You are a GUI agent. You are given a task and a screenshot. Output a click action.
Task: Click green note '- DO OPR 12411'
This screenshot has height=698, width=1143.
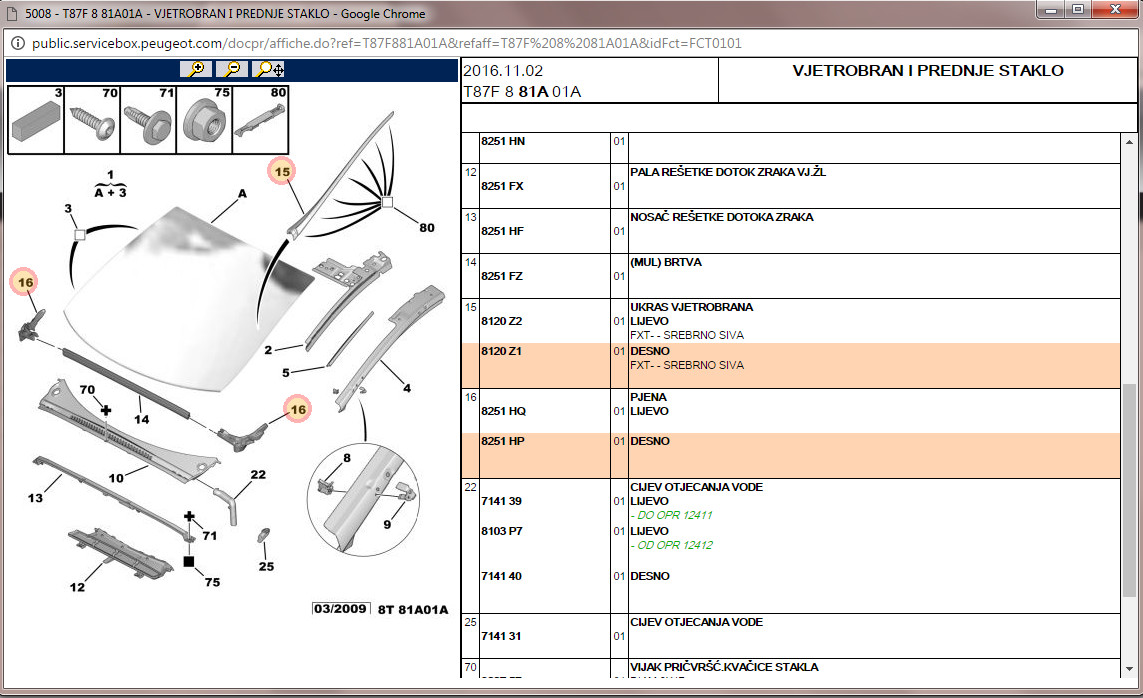pos(671,515)
